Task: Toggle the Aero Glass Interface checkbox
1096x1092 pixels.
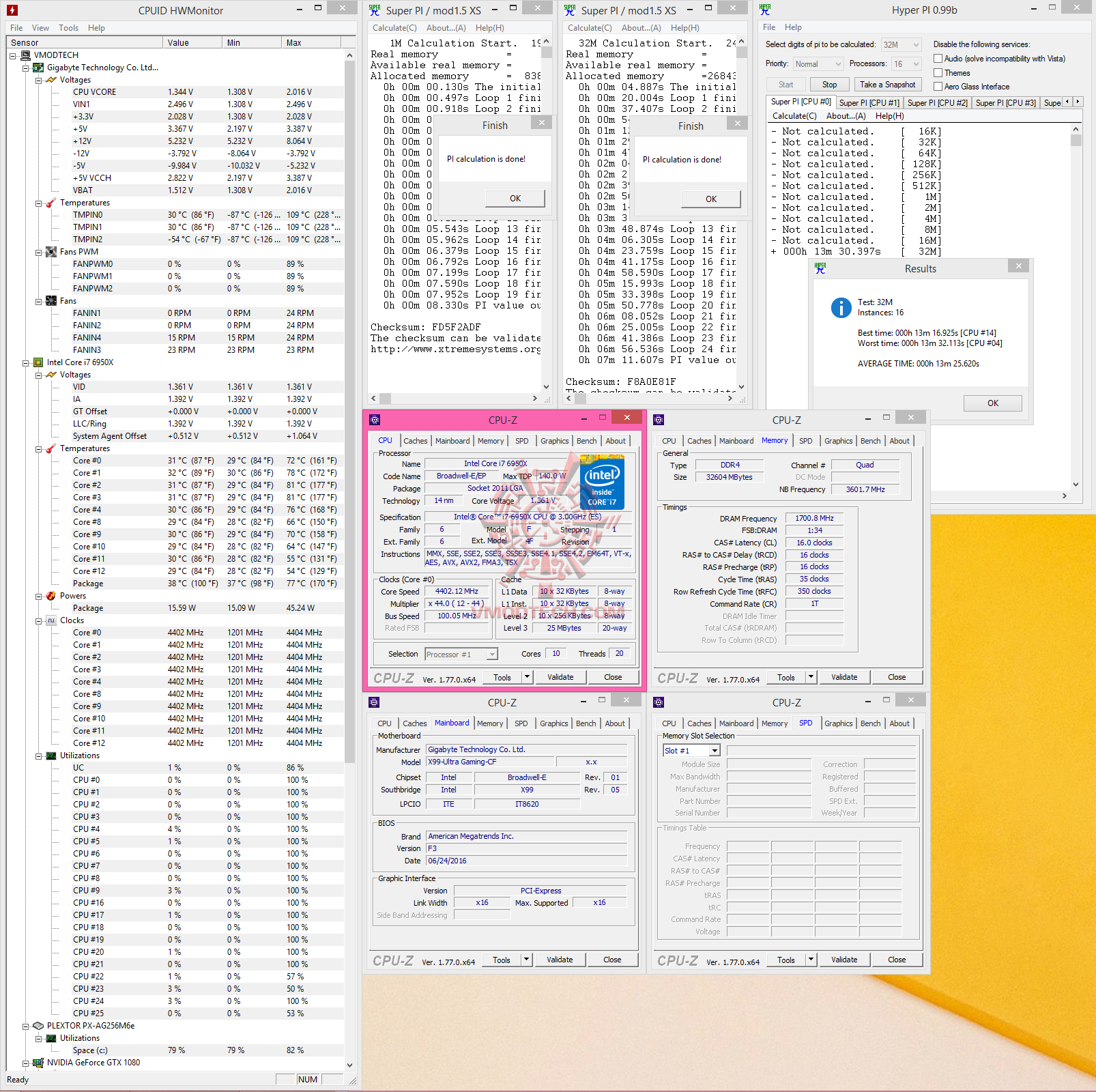Action: pyautogui.click(x=938, y=87)
